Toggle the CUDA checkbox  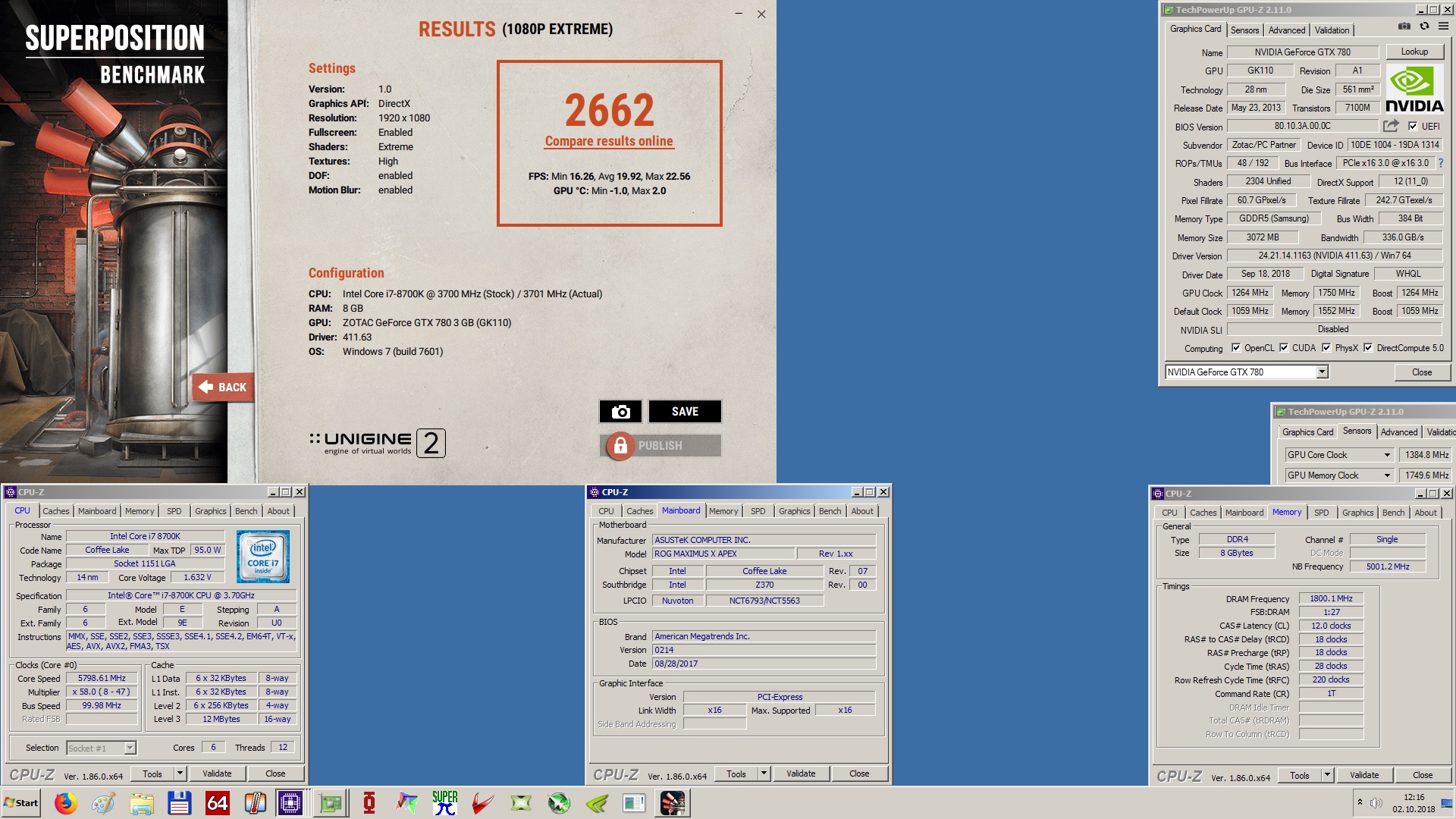coord(1284,348)
